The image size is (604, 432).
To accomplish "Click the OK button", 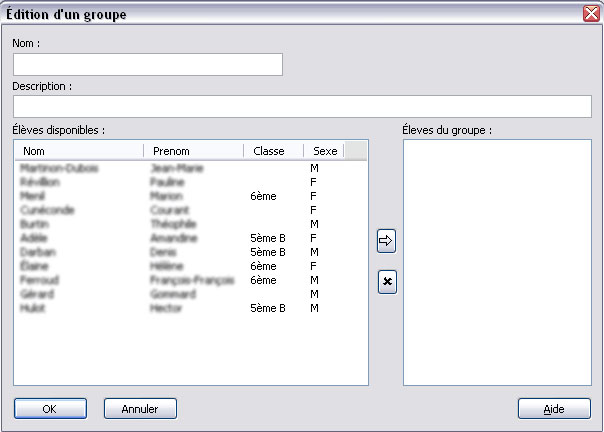I will coord(50,409).
